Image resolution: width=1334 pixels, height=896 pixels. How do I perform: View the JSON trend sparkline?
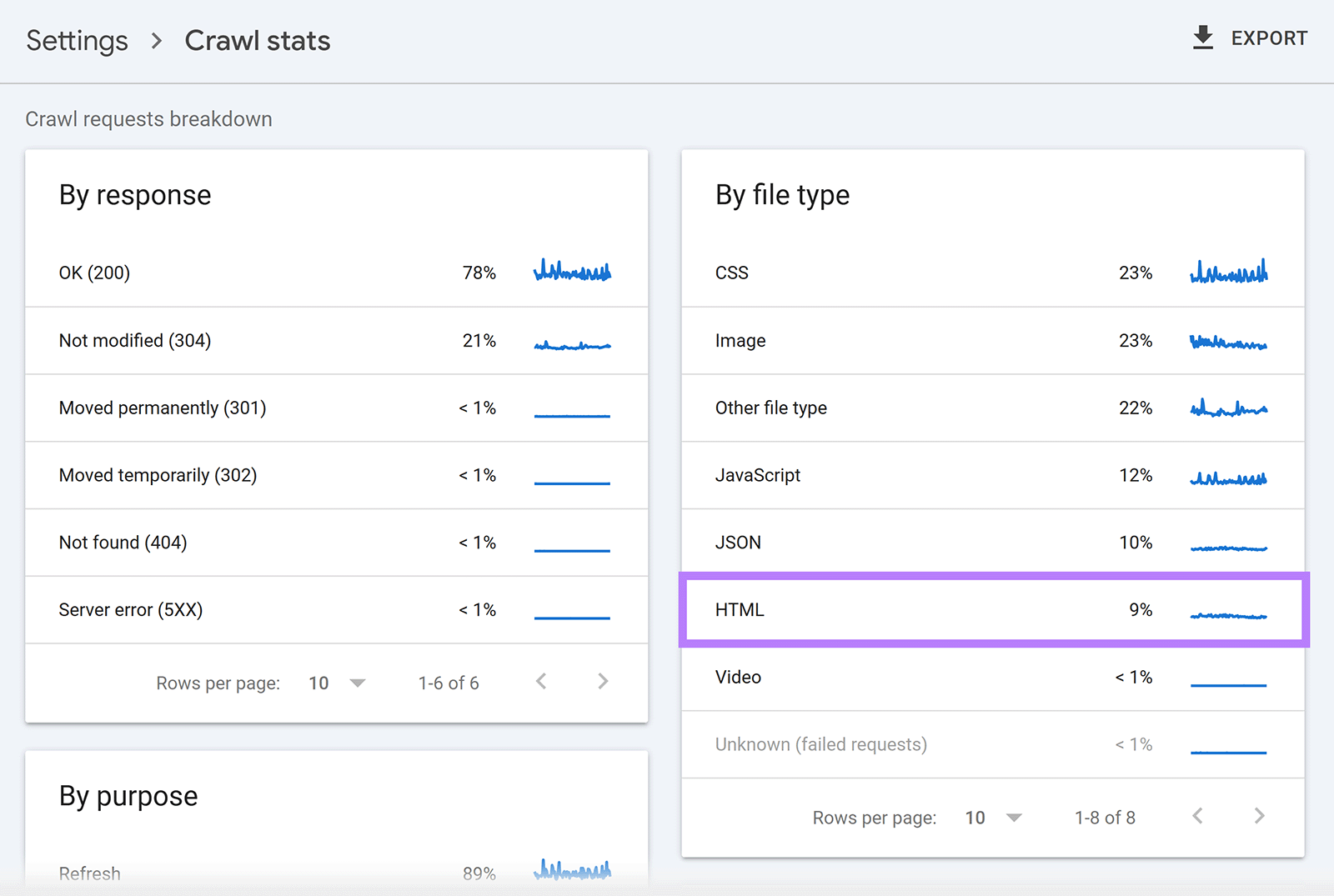[1228, 546]
